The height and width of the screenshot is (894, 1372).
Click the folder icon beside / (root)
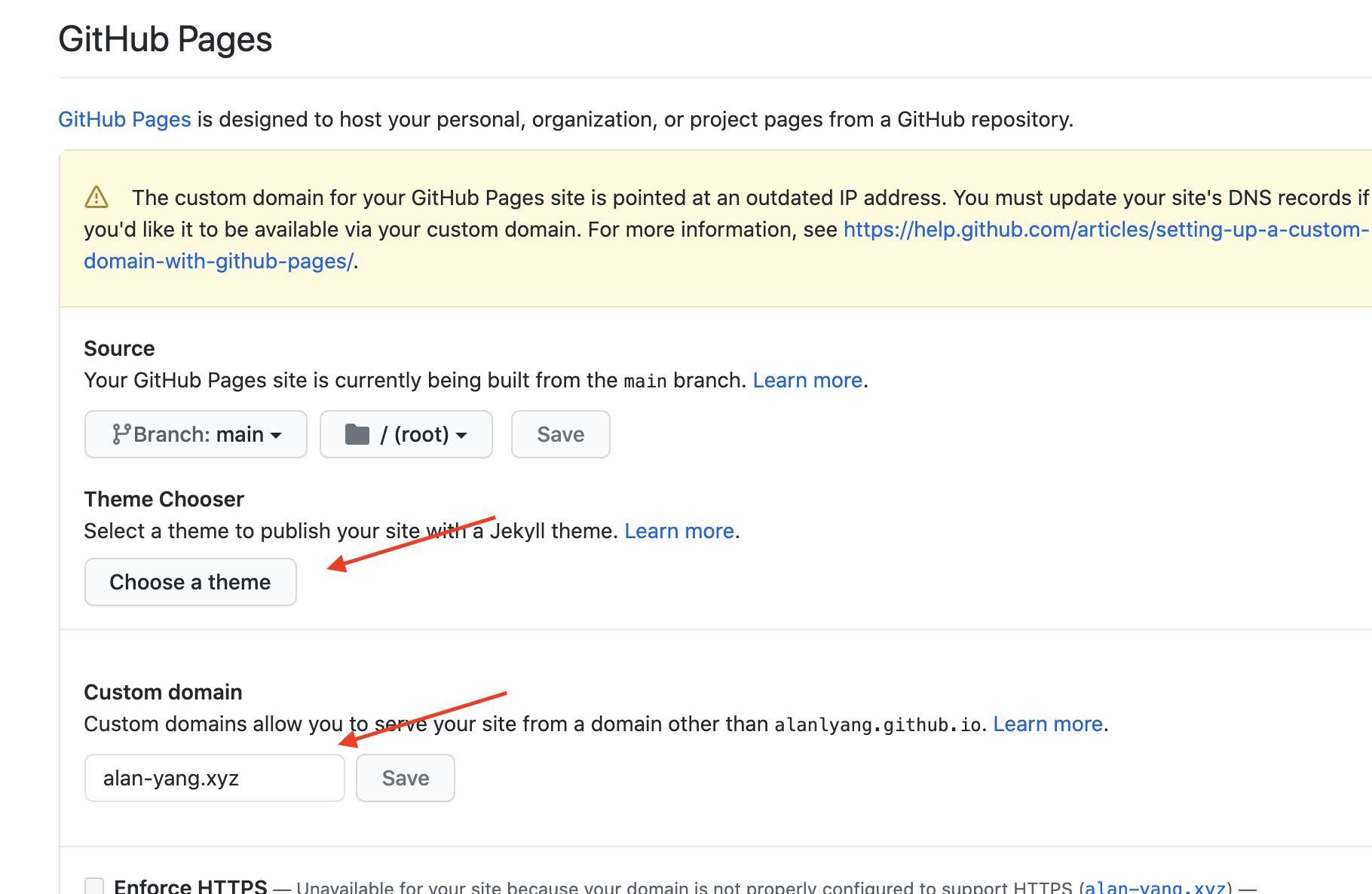357,434
